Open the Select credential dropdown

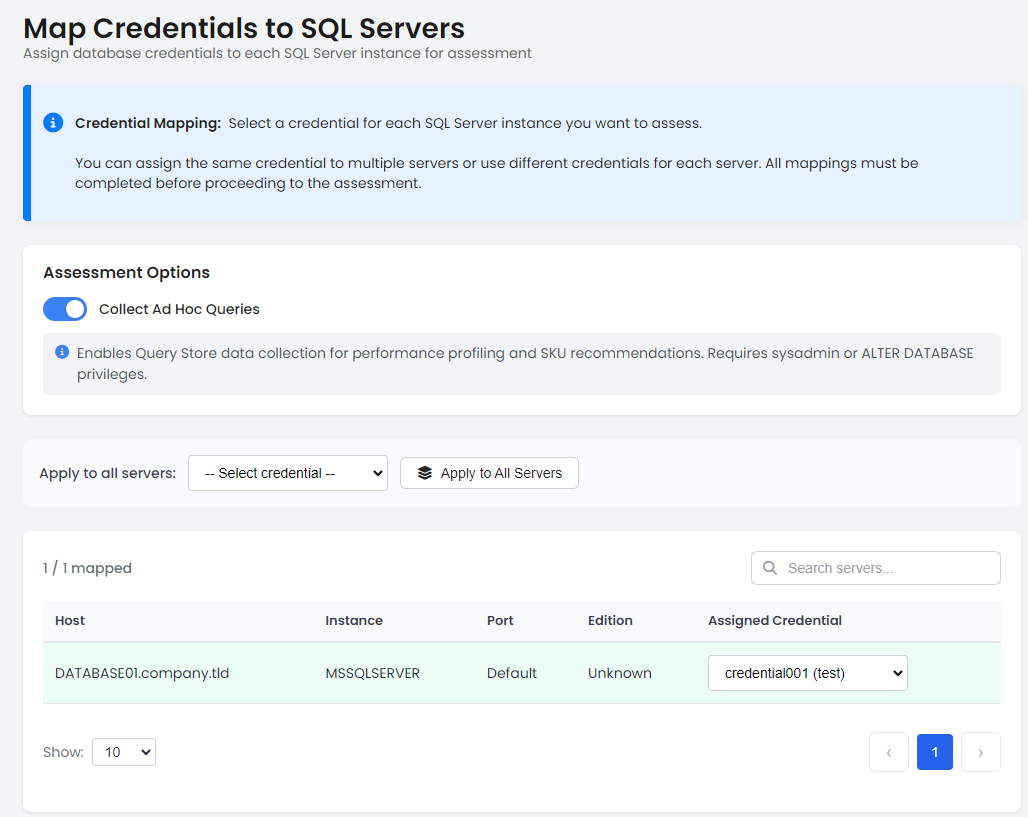pyautogui.click(x=288, y=473)
